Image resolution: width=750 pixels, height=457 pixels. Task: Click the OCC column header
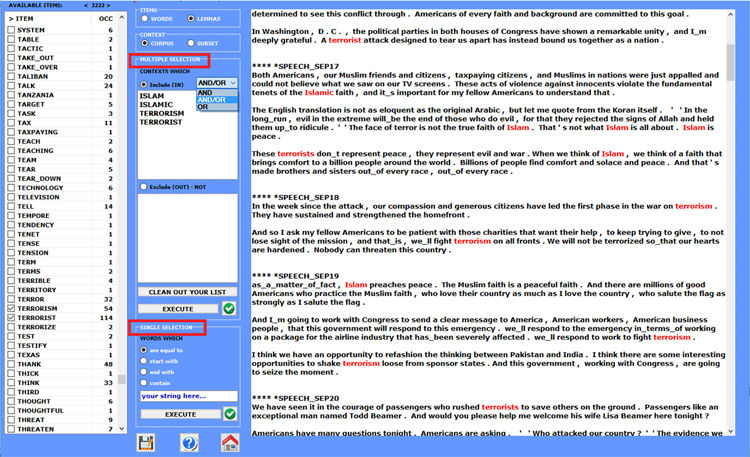105,19
